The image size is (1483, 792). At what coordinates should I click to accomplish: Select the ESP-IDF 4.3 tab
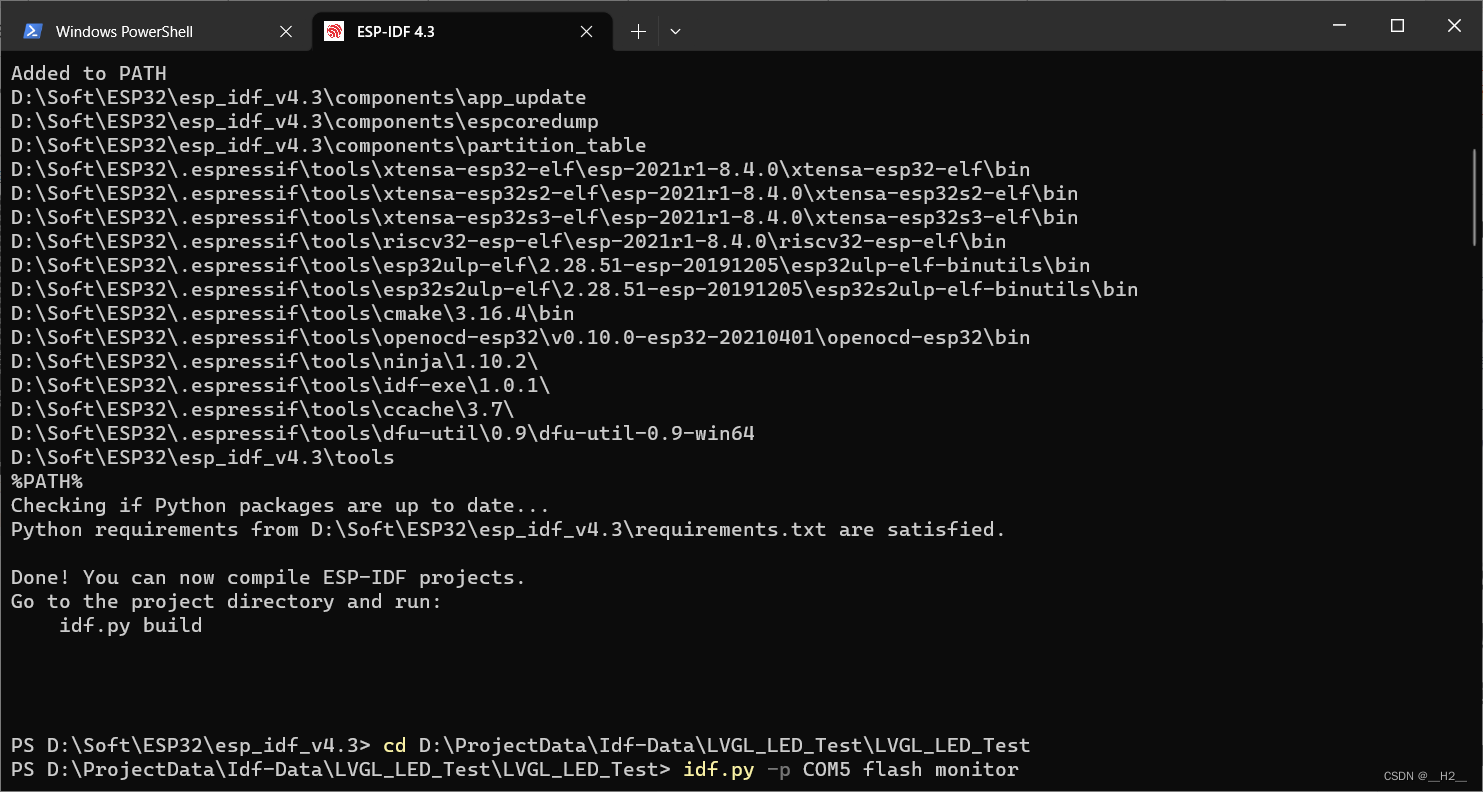point(461,31)
